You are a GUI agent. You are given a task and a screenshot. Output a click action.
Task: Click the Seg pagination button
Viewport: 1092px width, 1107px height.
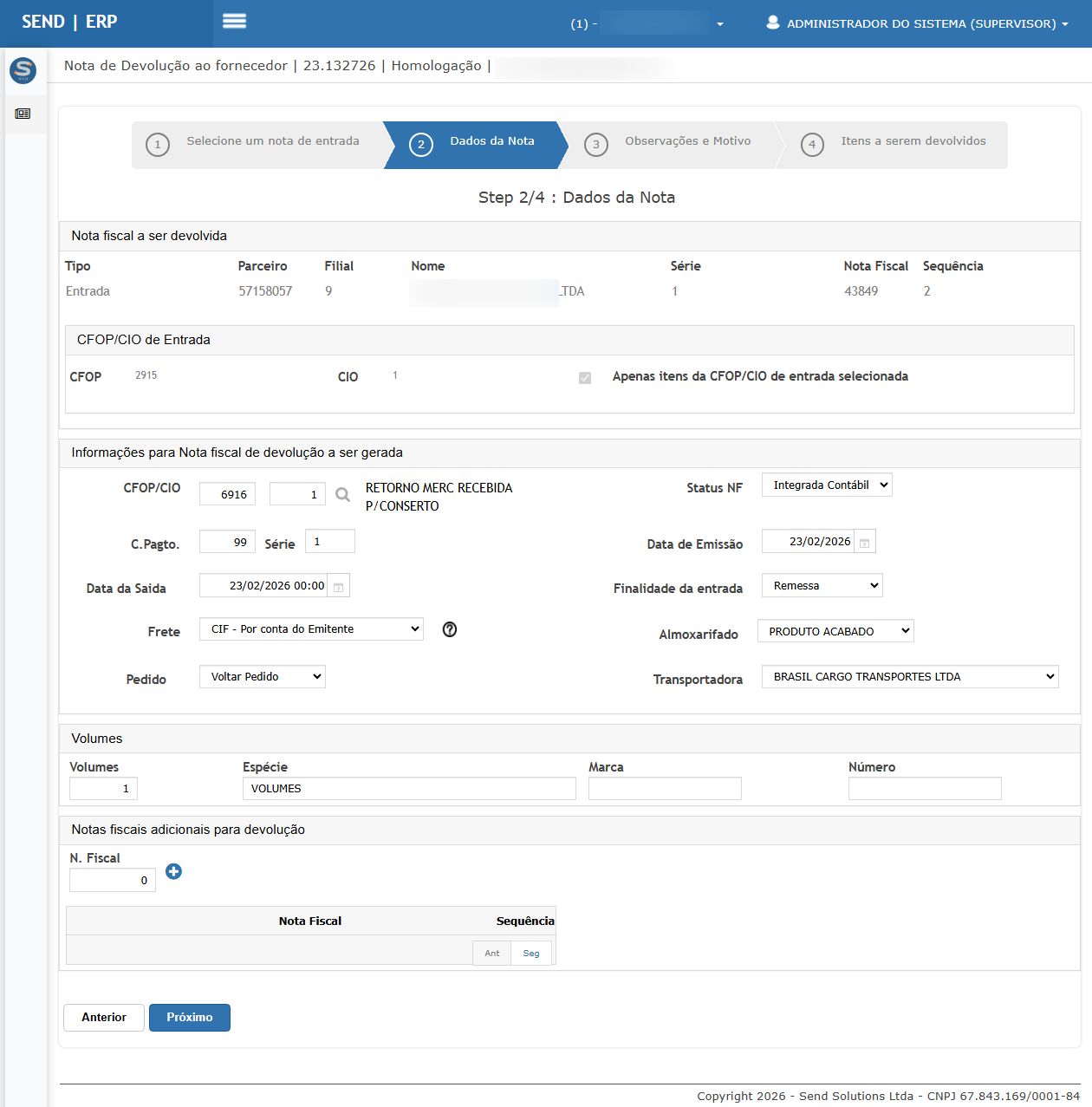531,954
